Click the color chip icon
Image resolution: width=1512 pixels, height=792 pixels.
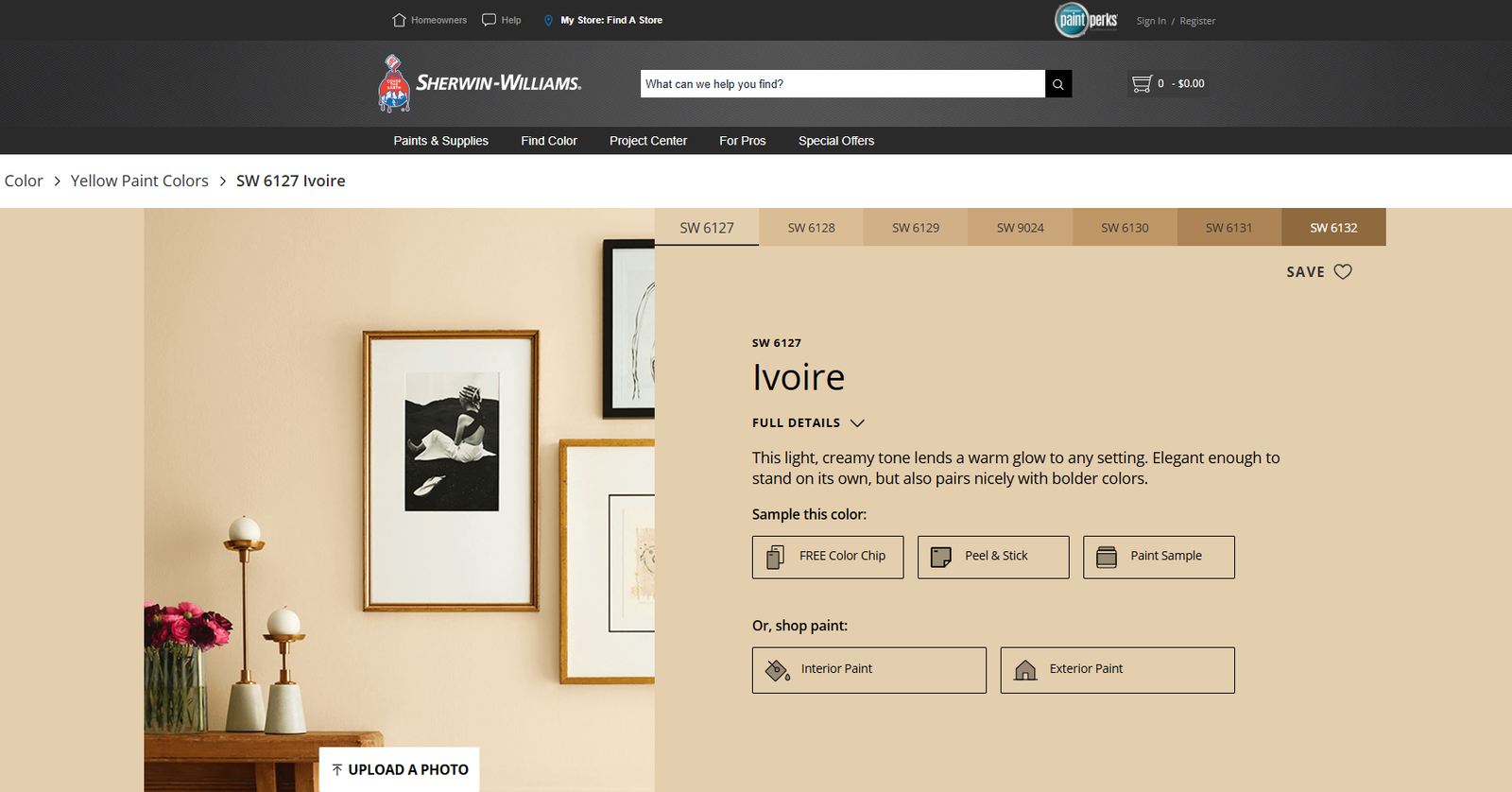(x=775, y=557)
